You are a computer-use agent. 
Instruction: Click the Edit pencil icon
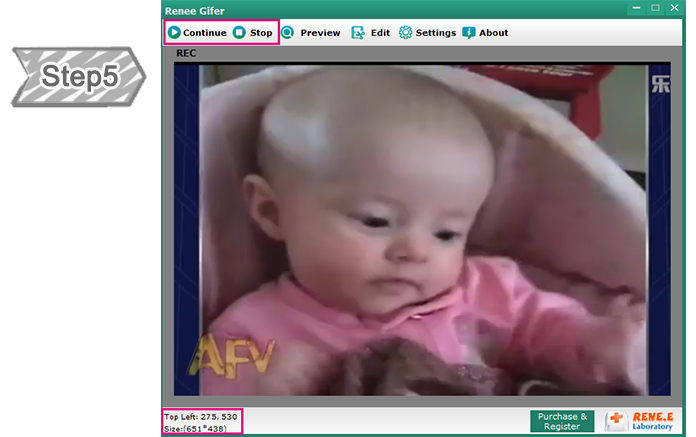click(358, 33)
